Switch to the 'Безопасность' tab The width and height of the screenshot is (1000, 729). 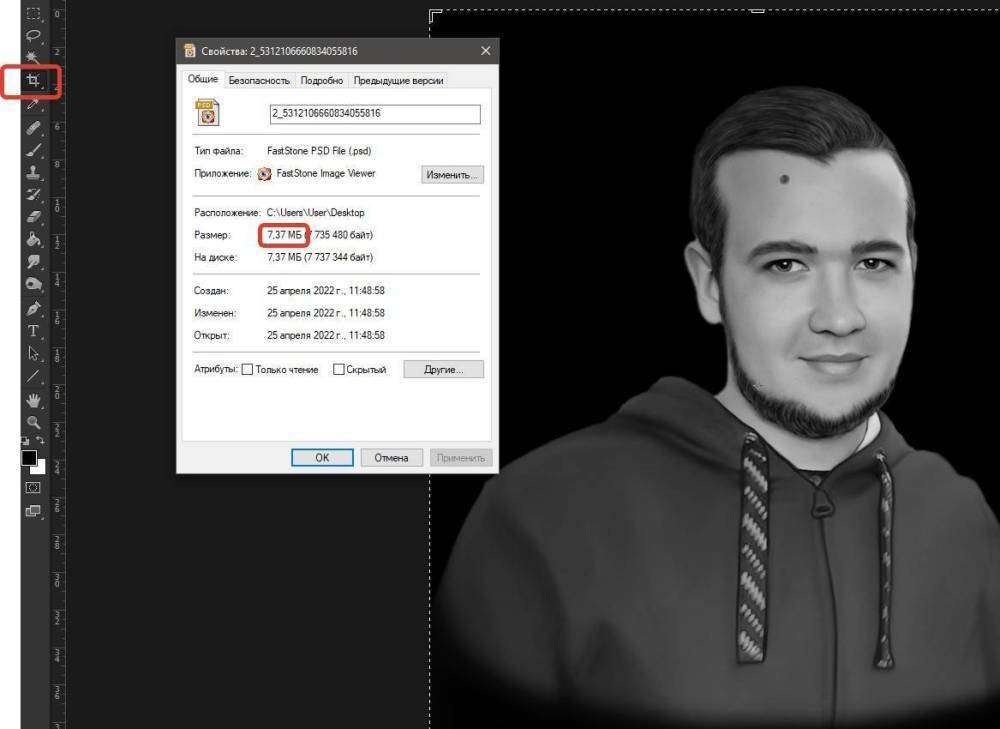[x=259, y=80]
